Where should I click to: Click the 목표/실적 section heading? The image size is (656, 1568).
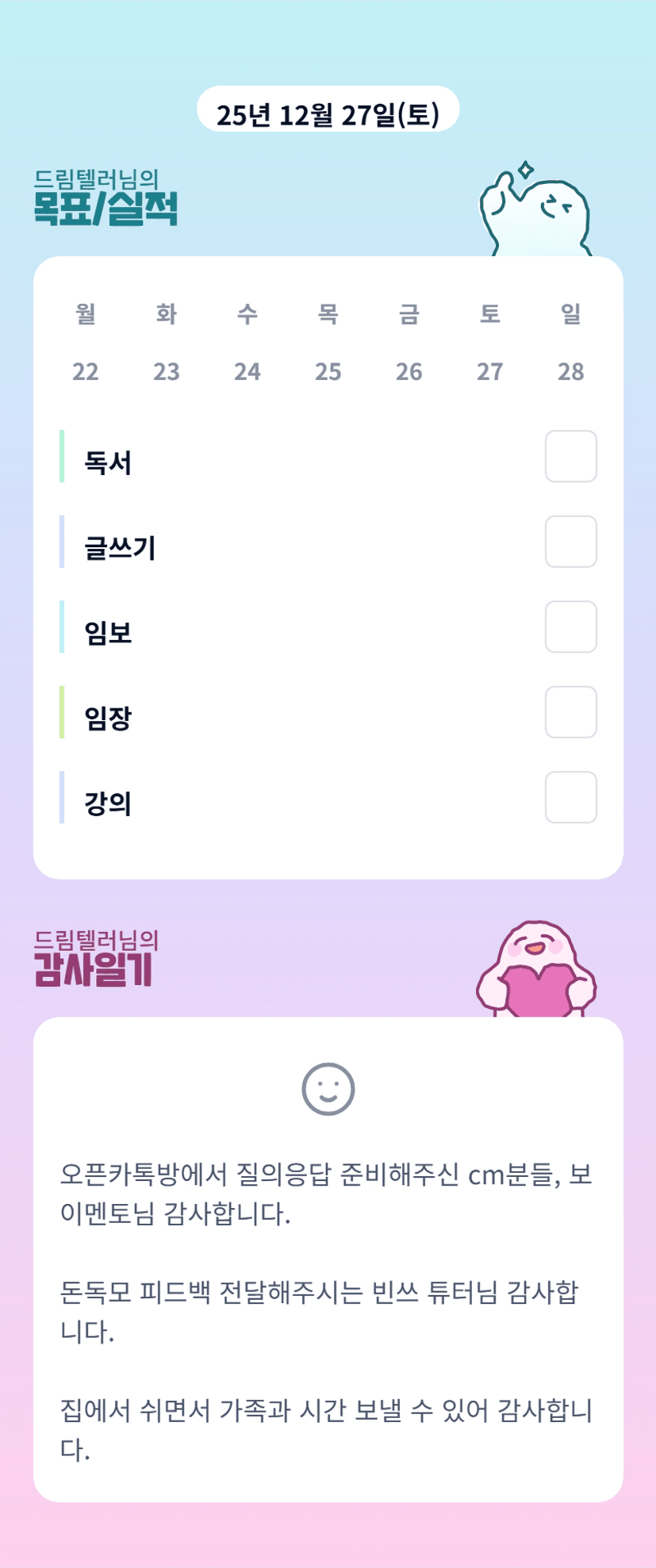[x=105, y=208]
